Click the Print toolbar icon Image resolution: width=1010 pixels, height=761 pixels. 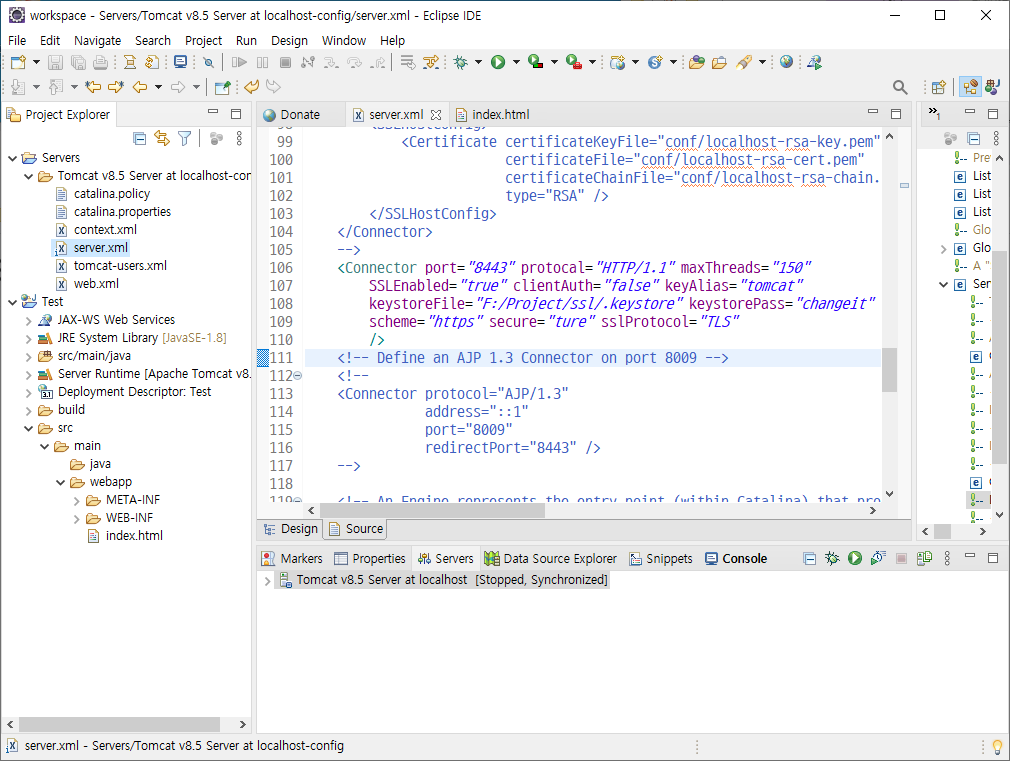pos(100,63)
